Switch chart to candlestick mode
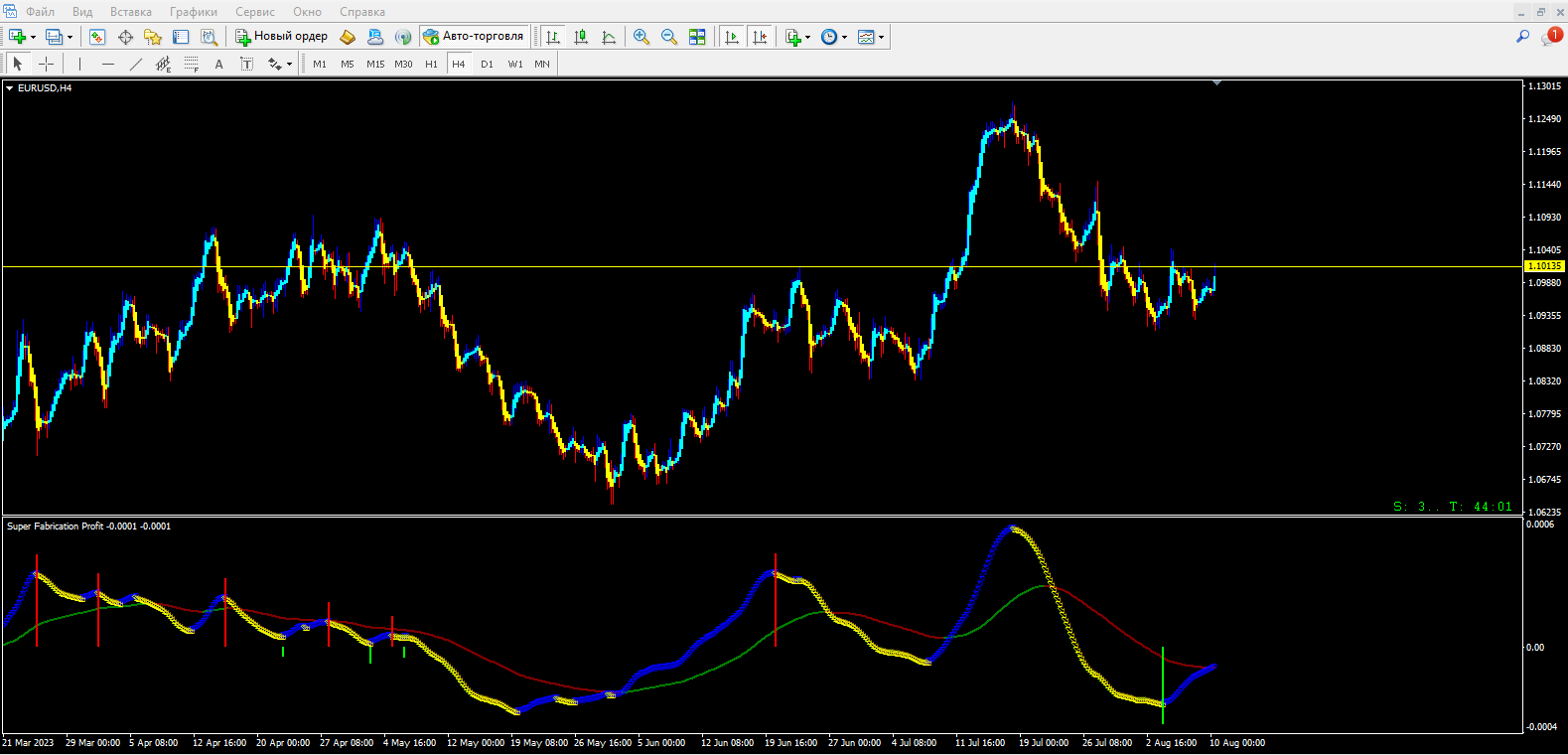Viewport: 1568px width, 755px height. (x=581, y=37)
